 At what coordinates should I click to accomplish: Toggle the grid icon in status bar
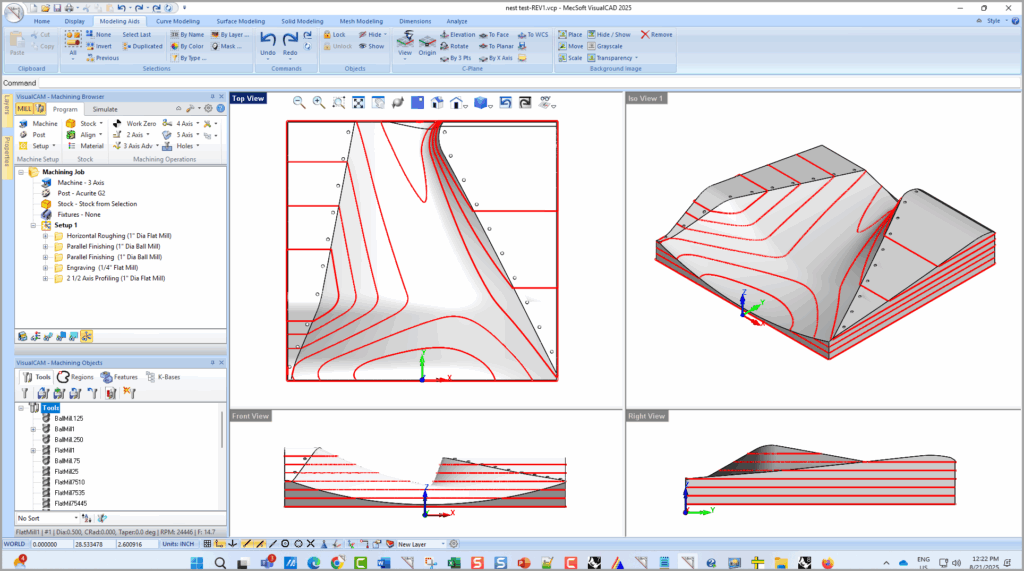coord(208,544)
